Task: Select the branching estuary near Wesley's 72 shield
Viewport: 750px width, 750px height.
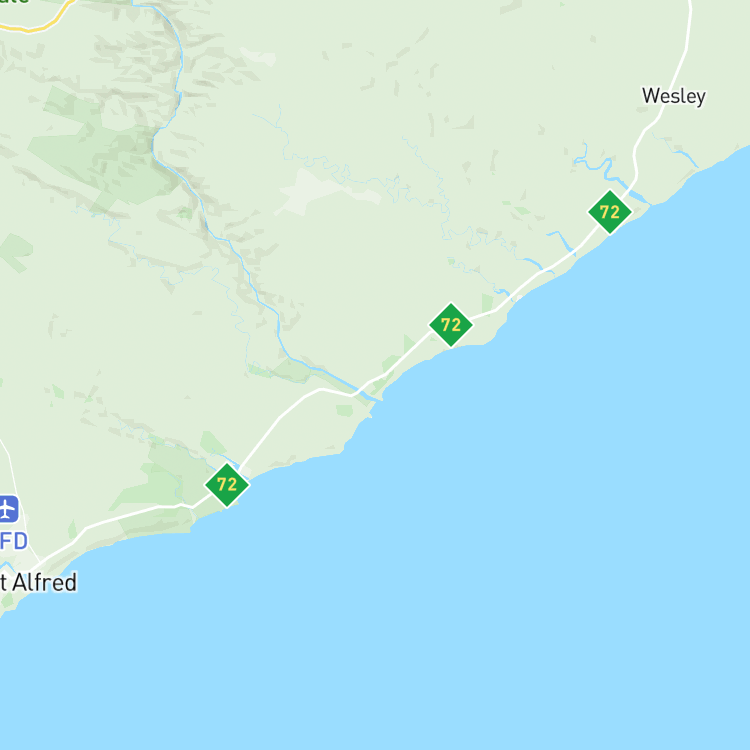Action: (x=605, y=170)
